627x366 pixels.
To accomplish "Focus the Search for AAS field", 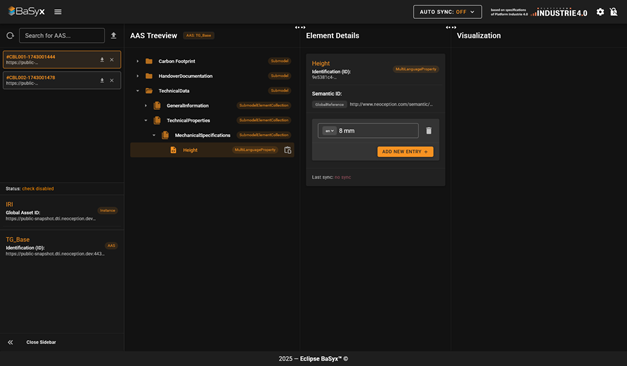I will 62,36.
